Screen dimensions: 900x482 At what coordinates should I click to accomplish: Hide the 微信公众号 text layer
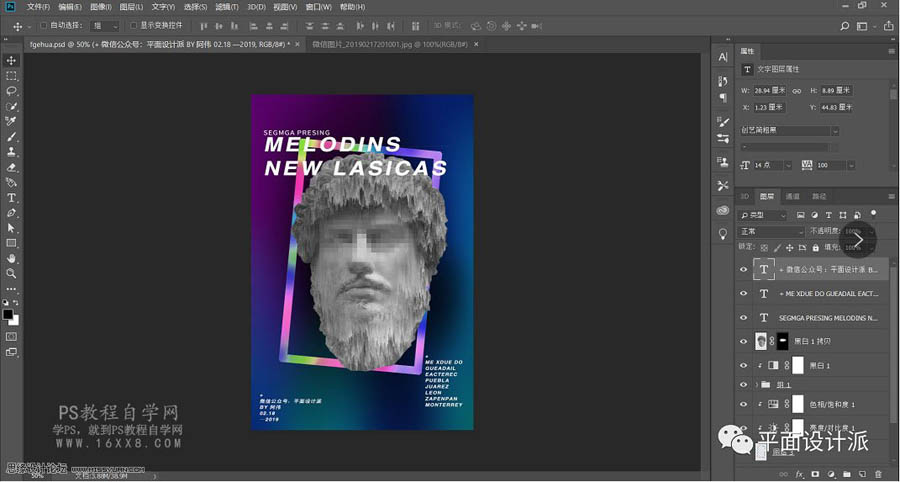point(744,269)
